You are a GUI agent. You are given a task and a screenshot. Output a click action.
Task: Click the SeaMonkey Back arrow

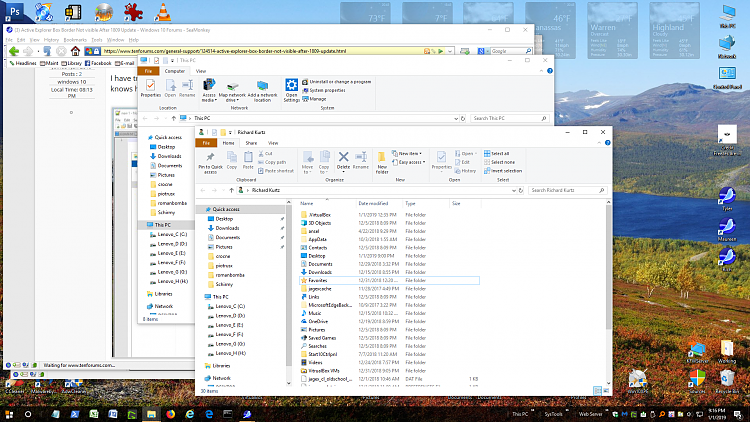pos(14,51)
